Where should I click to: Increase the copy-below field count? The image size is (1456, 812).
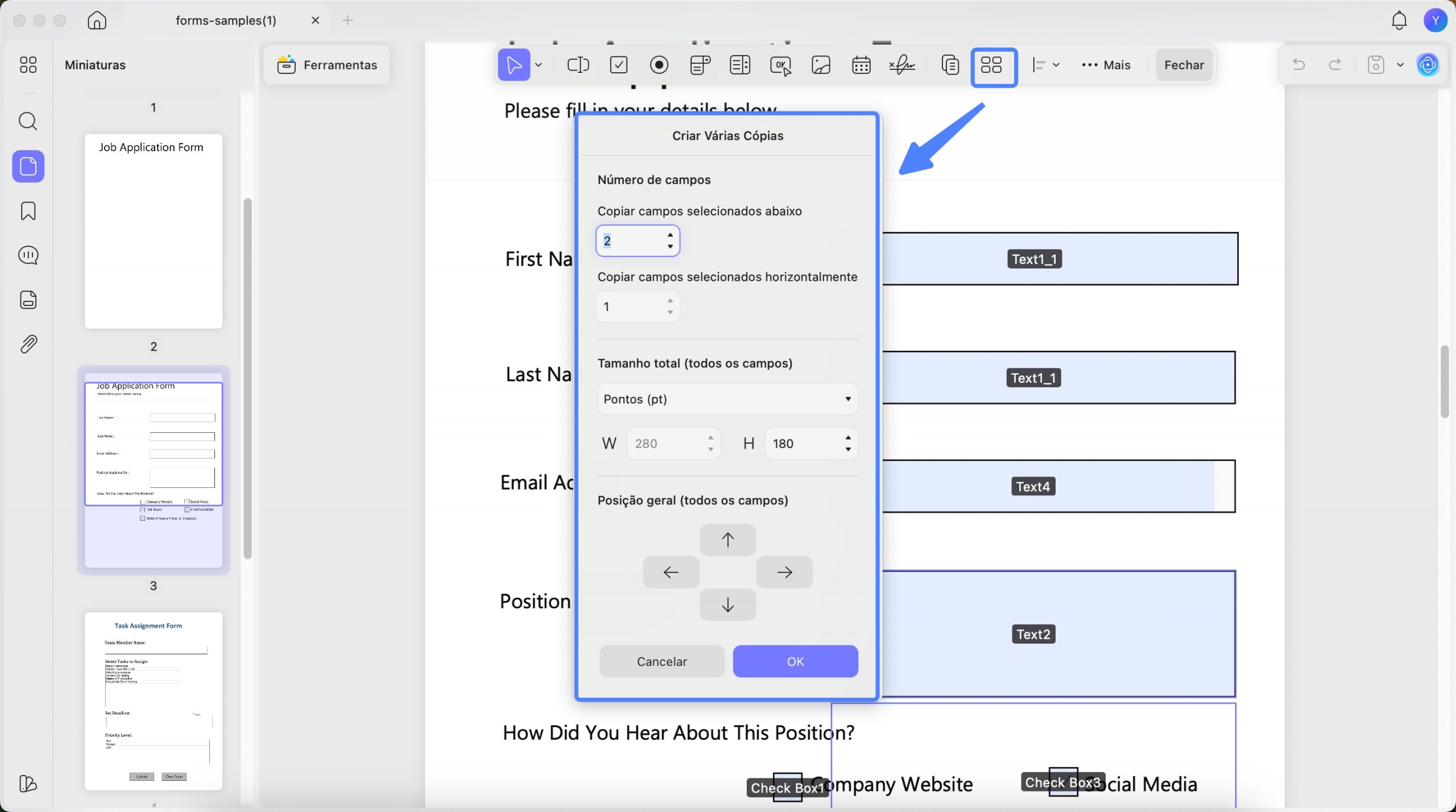pyautogui.click(x=670, y=235)
